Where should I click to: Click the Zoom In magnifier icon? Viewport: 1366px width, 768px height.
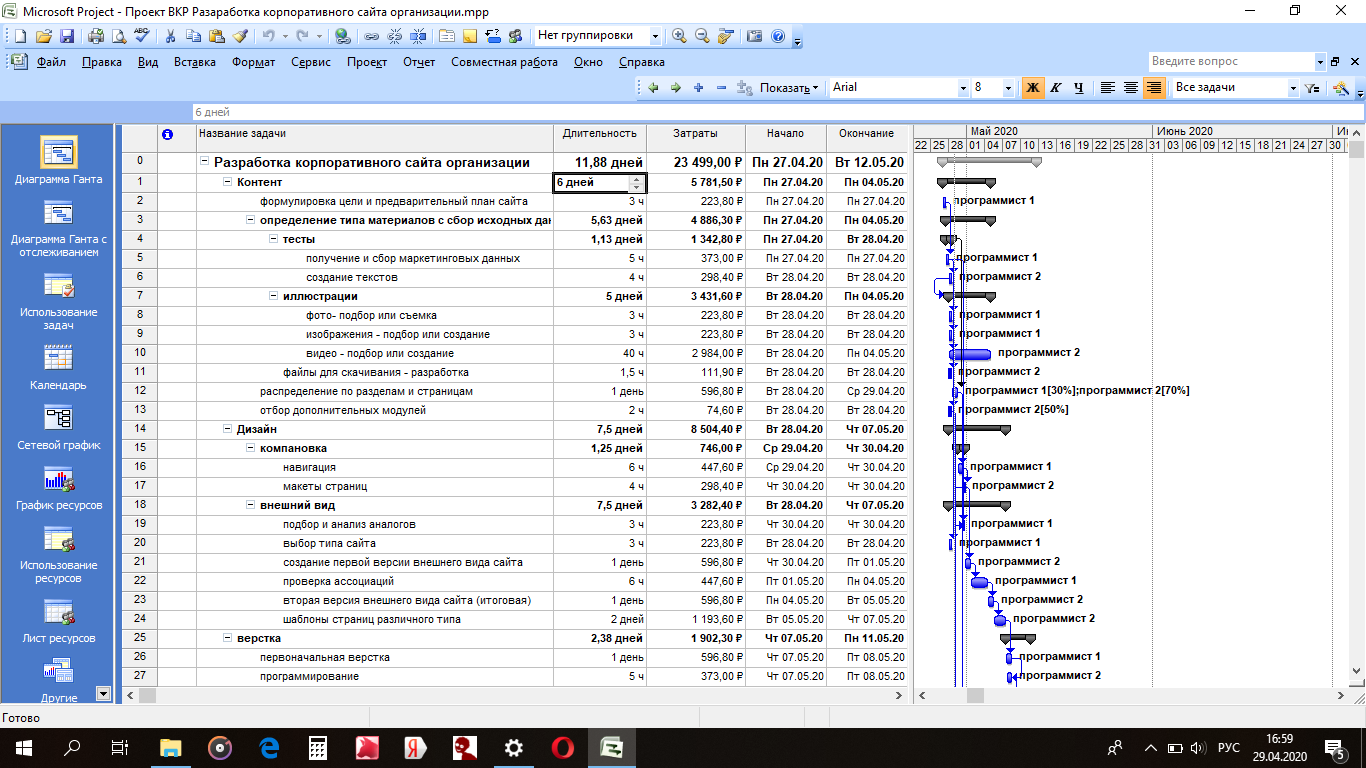point(680,36)
